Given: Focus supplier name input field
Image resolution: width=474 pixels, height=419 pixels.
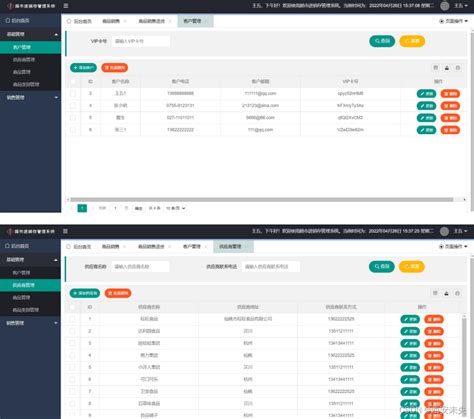Looking at the screenshot, I should (x=140, y=266).
